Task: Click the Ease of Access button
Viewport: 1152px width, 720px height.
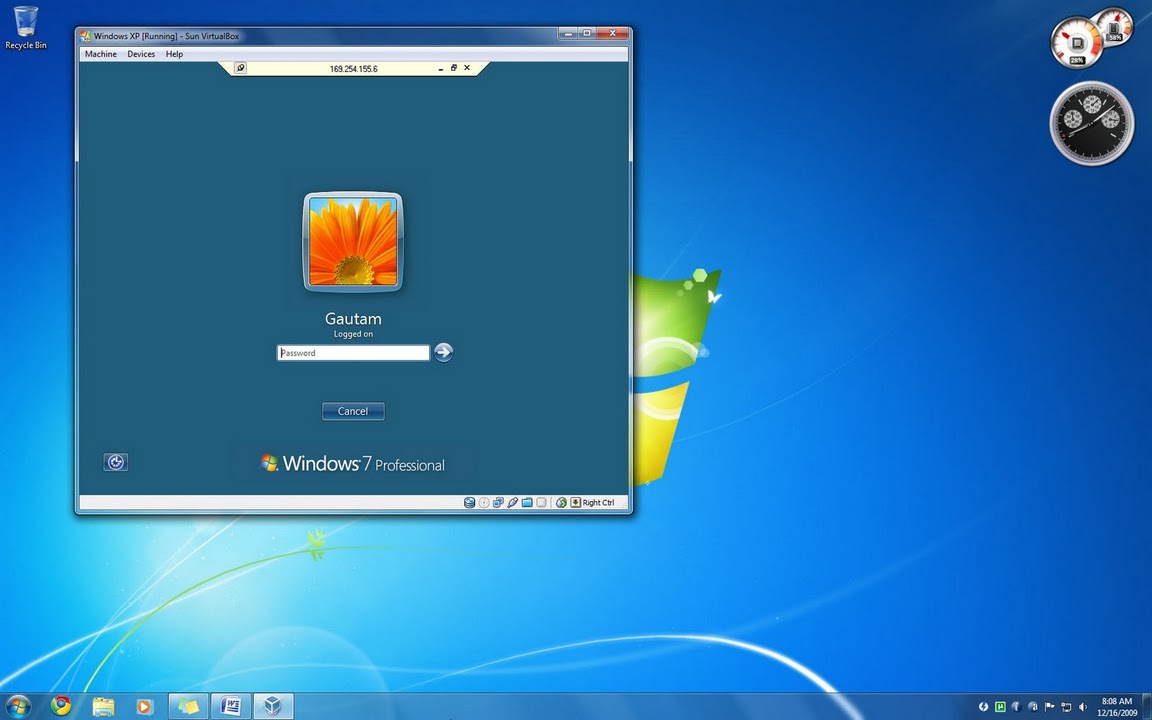Action: [x=115, y=462]
